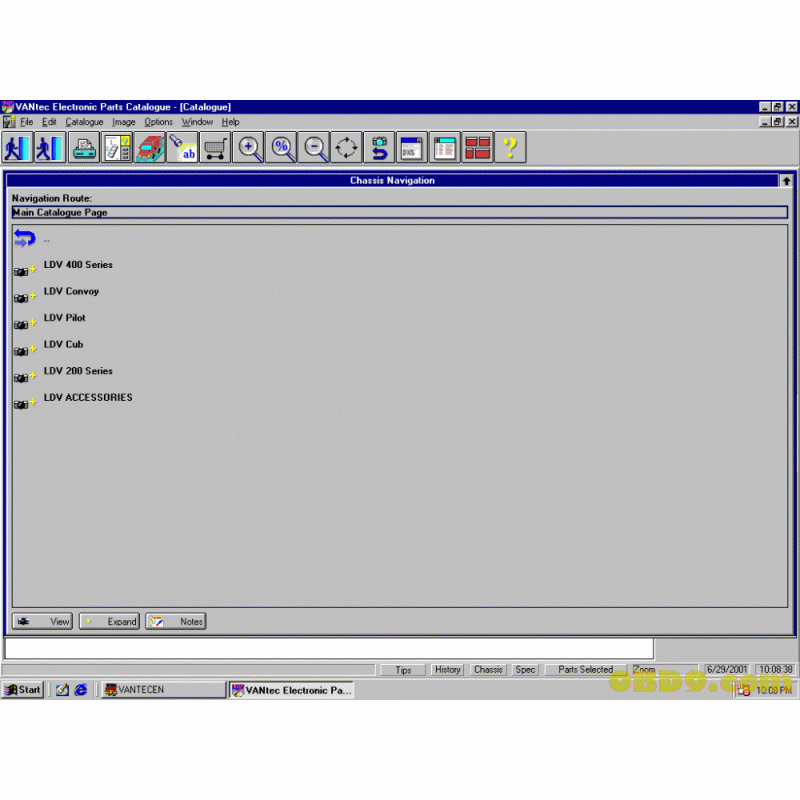Open the Edit menu

coord(49,122)
